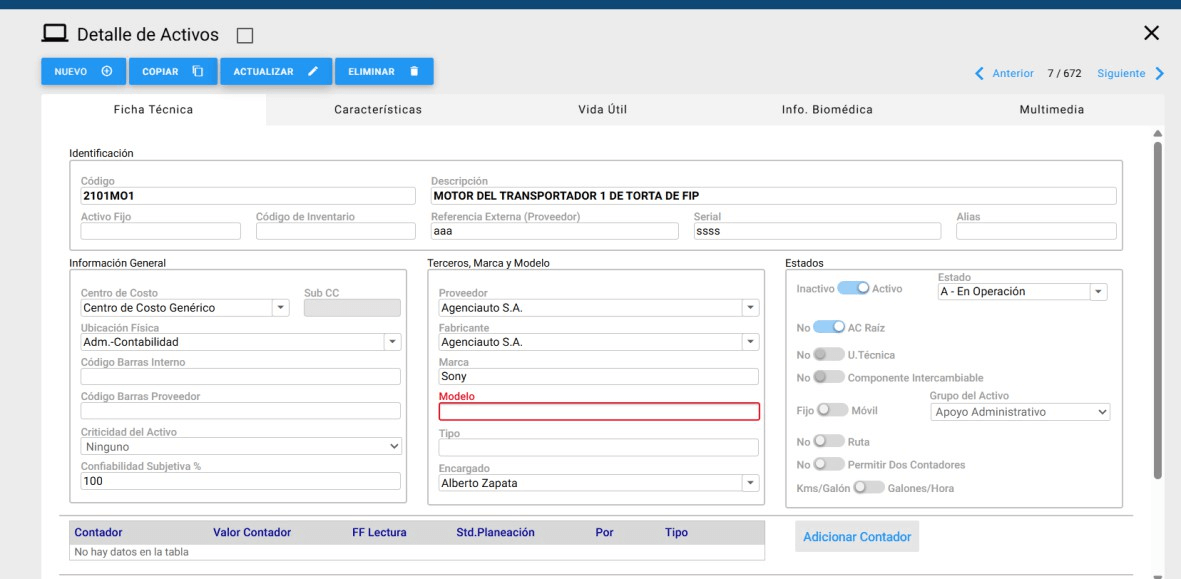Image resolution: width=1181 pixels, height=579 pixels.
Task: Open the Proveedor dropdown
Action: click(750, 307)
